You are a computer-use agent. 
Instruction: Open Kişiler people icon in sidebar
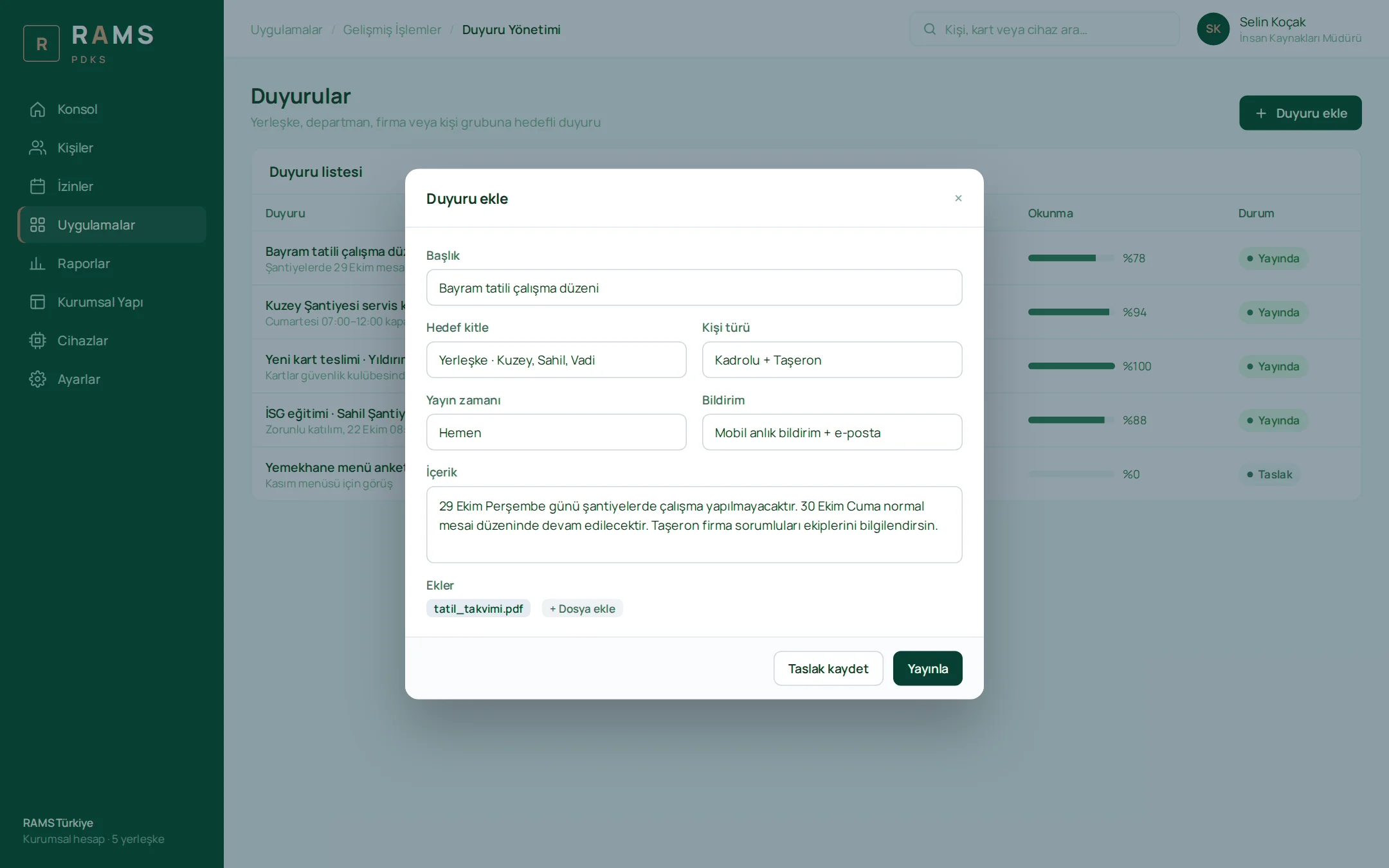[x=38, y=148]
